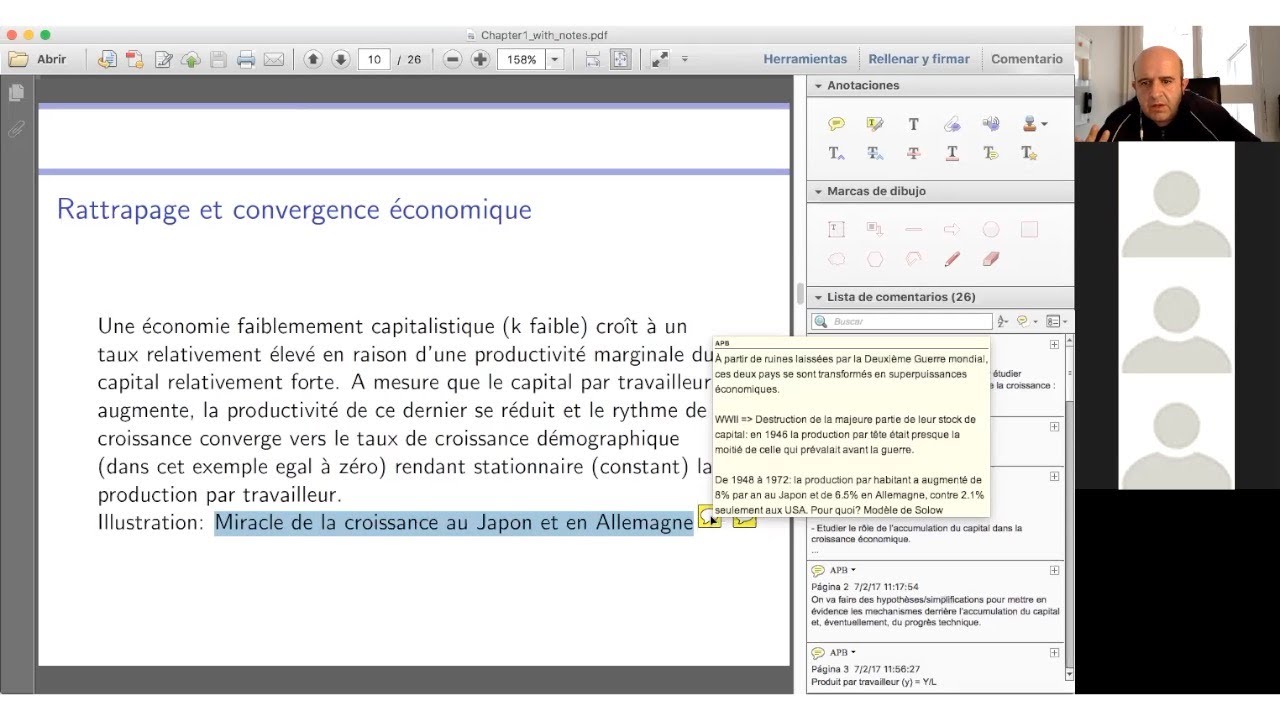Viewport: 1280px width, 720px height.
Task: Open the comment list options dropdown
Action: point(1056,322)
